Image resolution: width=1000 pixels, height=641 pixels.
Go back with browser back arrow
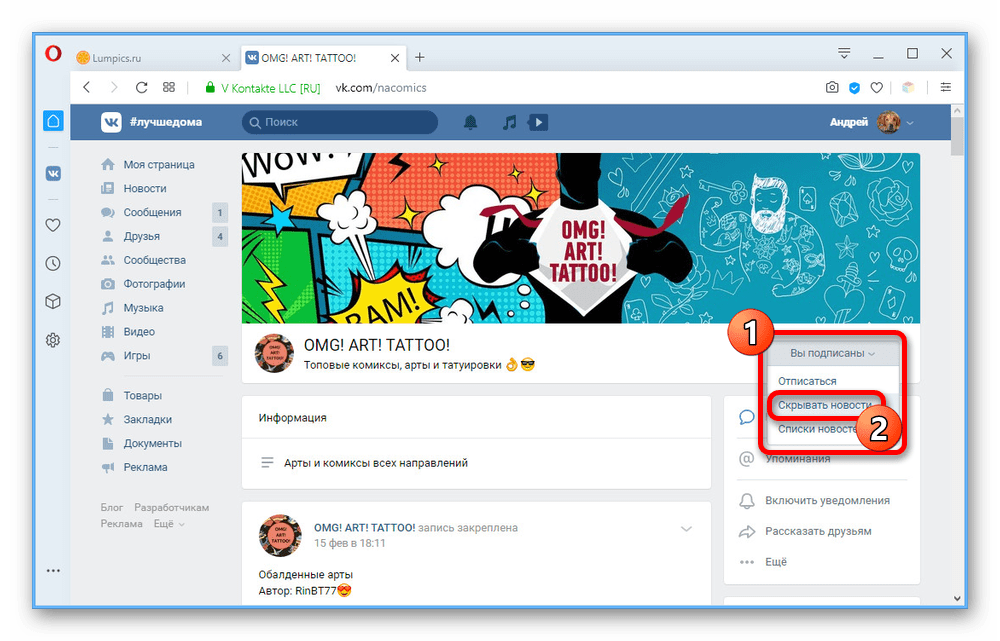tap(87, 87)
